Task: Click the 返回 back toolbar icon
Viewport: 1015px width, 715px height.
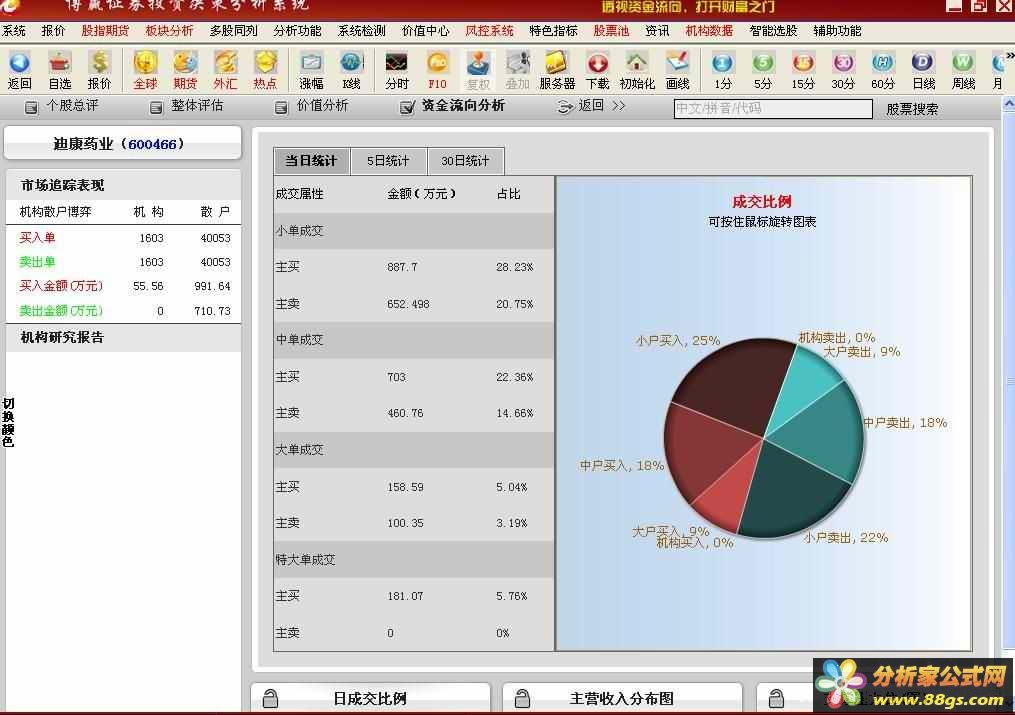Action: click(x=19, y=71)
